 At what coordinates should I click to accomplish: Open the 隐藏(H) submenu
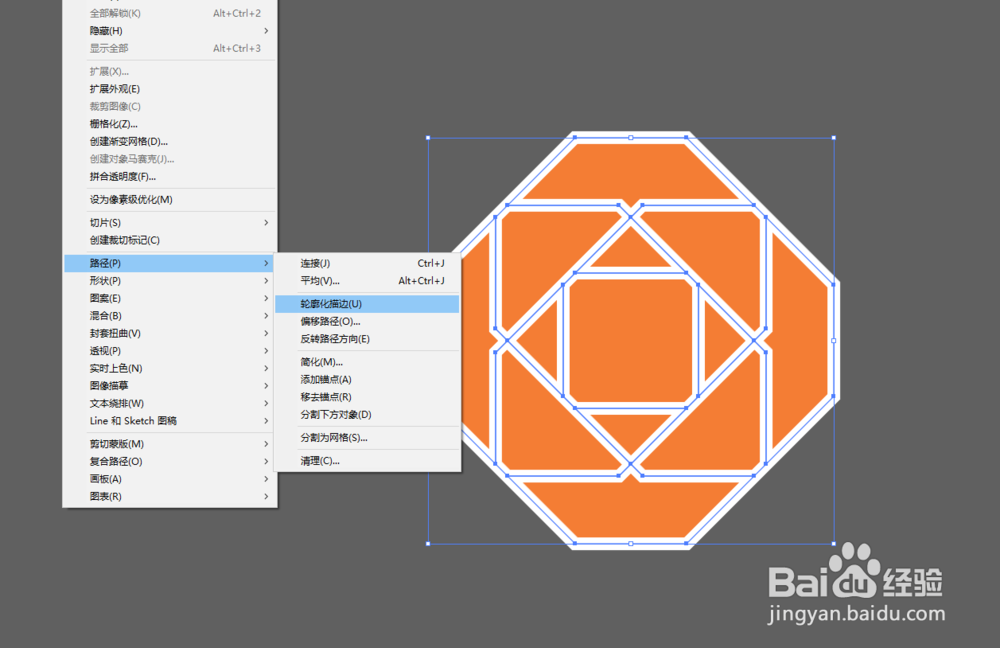pos(170,31)
